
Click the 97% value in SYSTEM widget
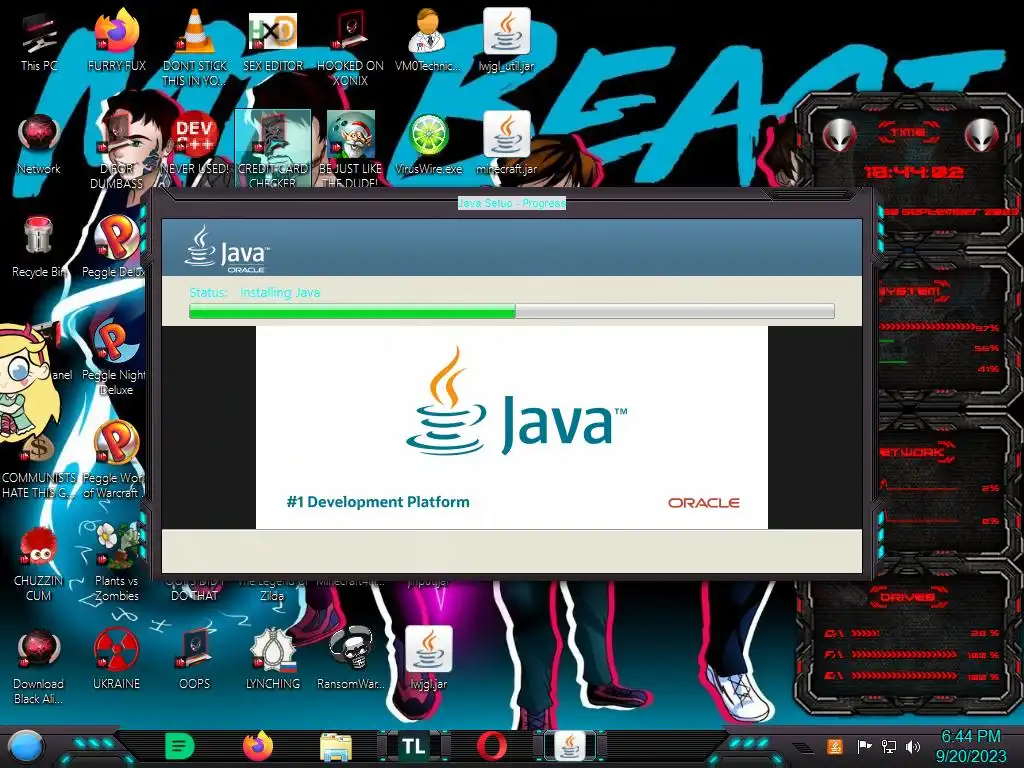pos(987,328)
